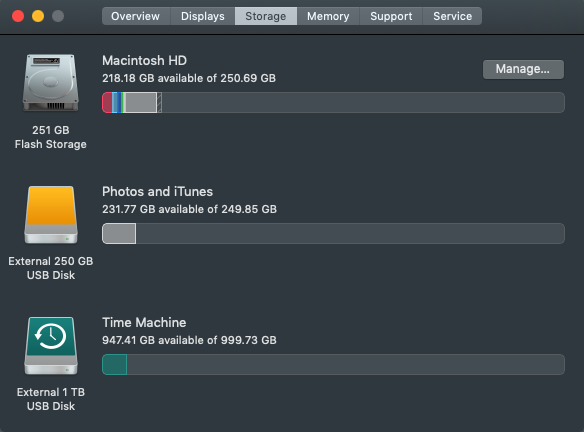Open the Memory tab
Screen dimensions: 584x432
[x=328, y=16]
